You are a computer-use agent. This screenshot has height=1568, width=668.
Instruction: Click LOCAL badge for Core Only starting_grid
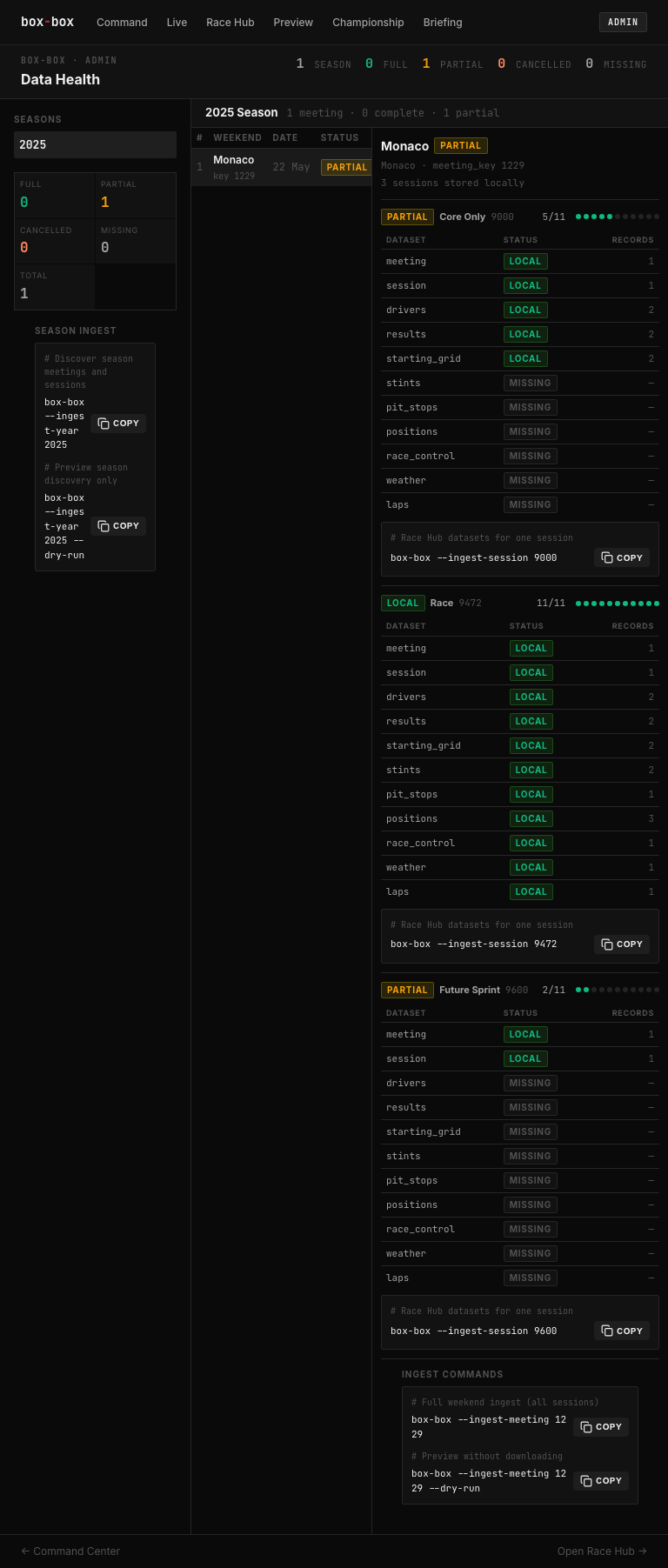(525, 358)
